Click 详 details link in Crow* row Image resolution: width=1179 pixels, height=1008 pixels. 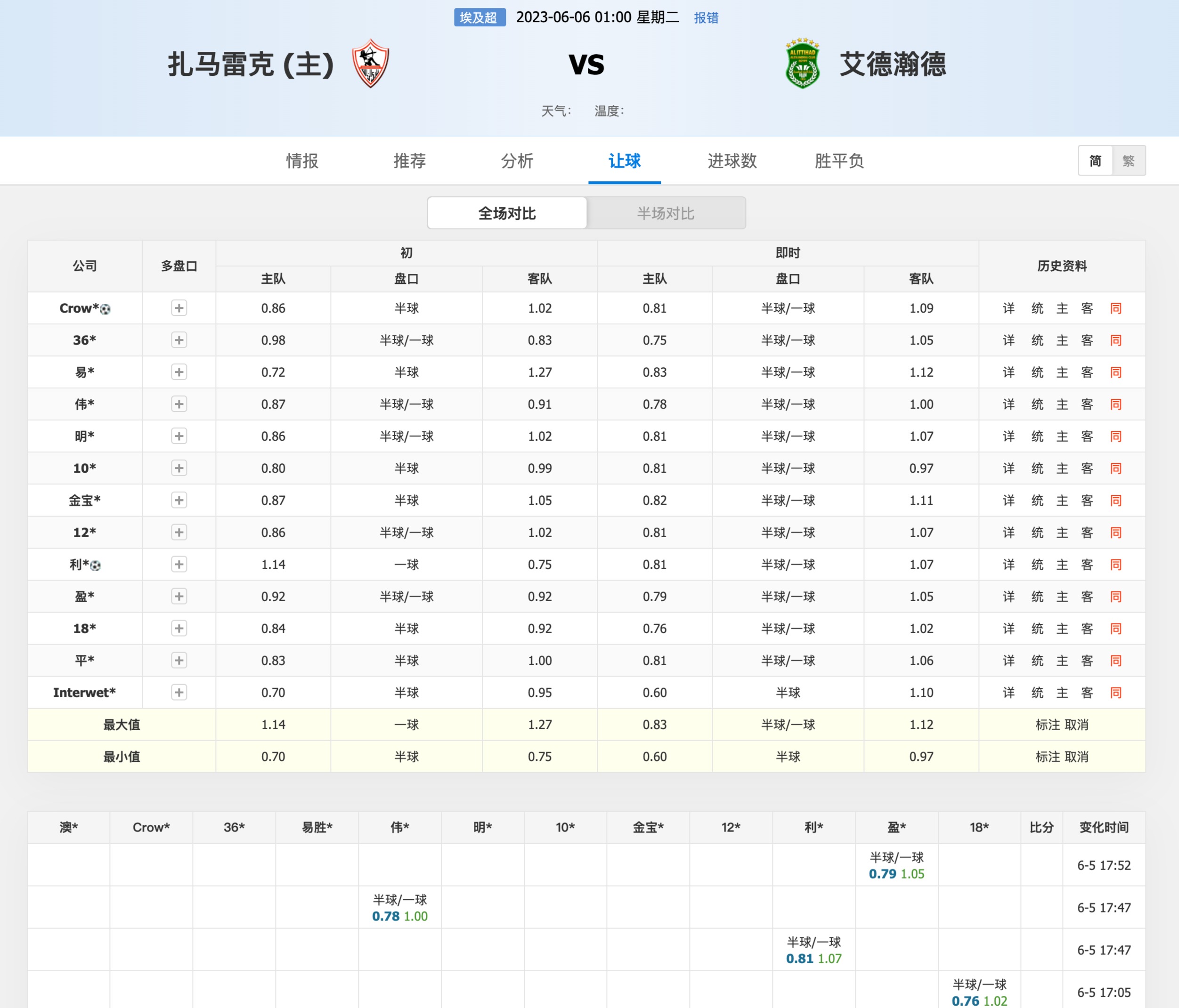1009,308
